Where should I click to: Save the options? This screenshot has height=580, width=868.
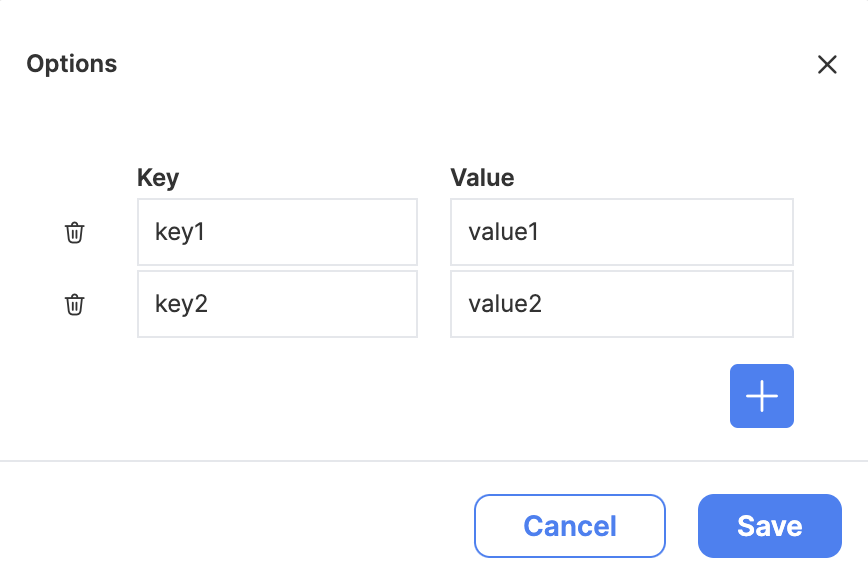coord(769,526)
